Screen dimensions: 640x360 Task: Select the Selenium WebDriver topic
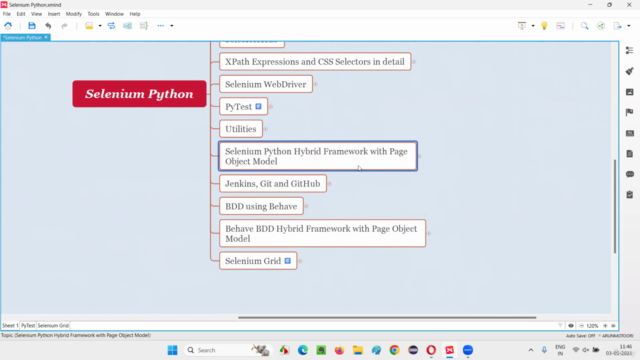(x=266, y=84)
